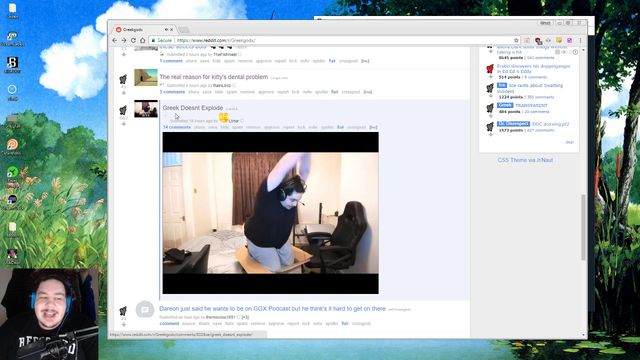Click the 'clear' link in sidebar
Image resolution: width=640 pixels, height=360 pixels.
pos(569,142)
